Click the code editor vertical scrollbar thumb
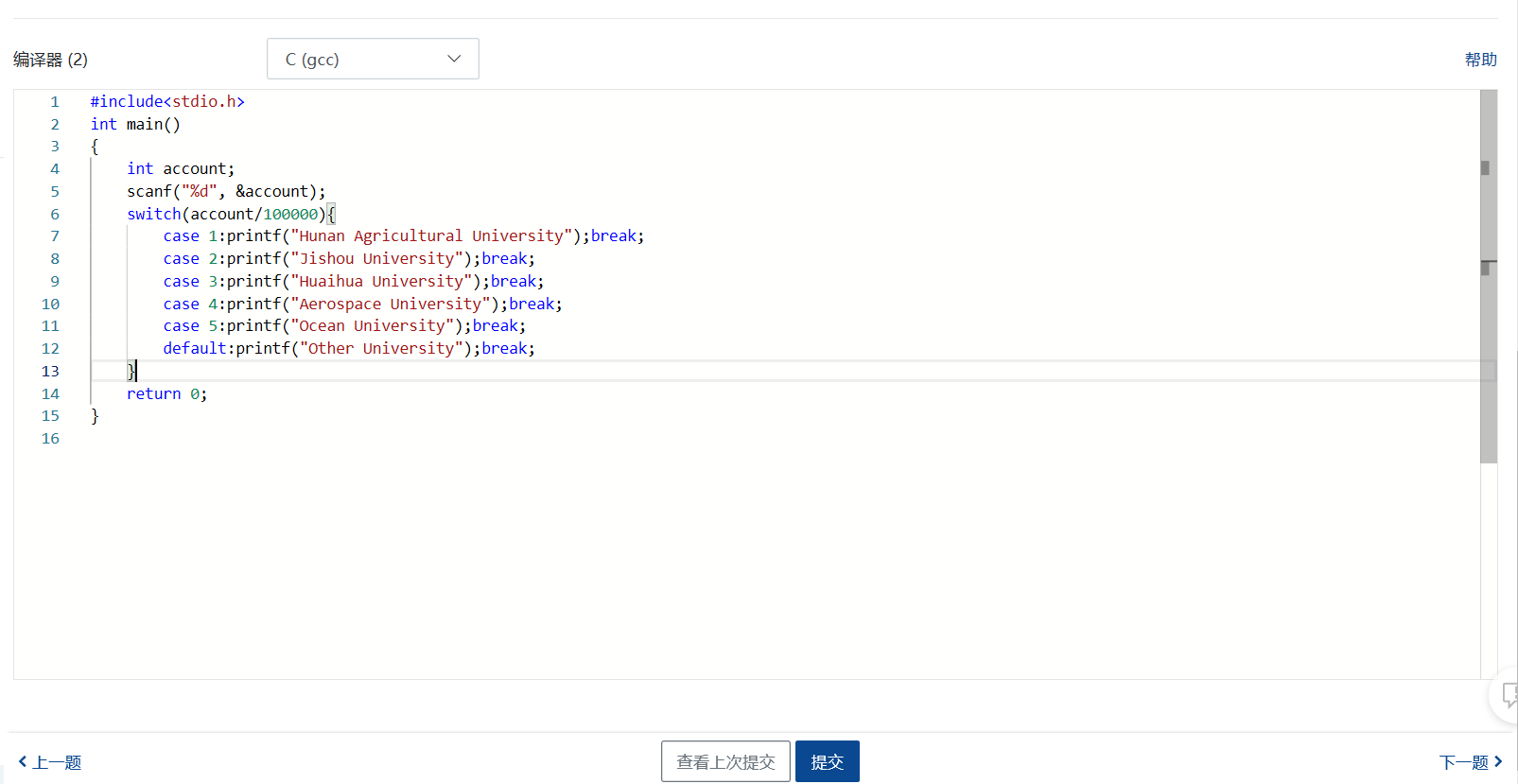 (x=1489, y=274)
